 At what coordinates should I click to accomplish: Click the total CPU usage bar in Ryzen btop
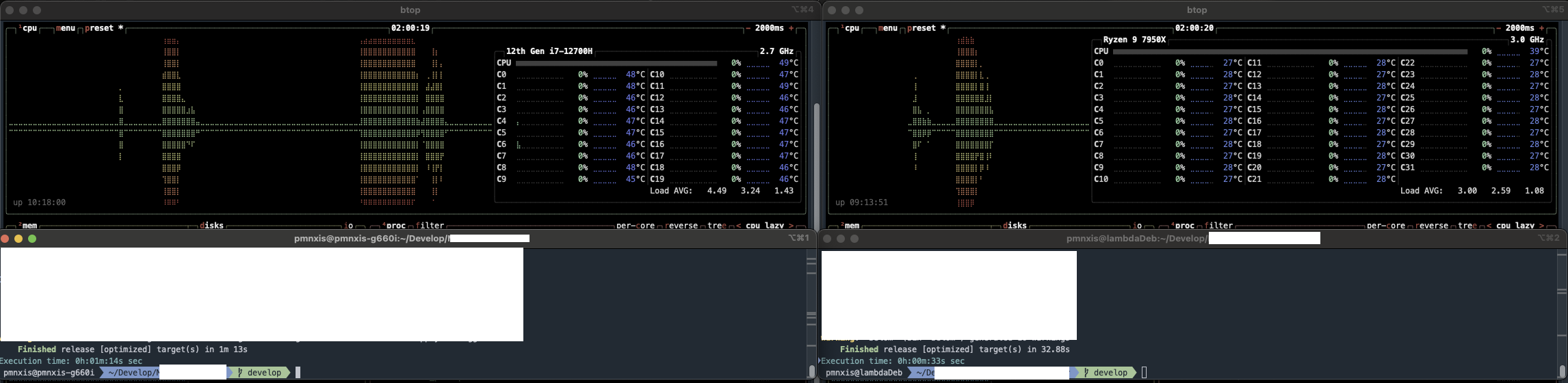click(1290, 51)
